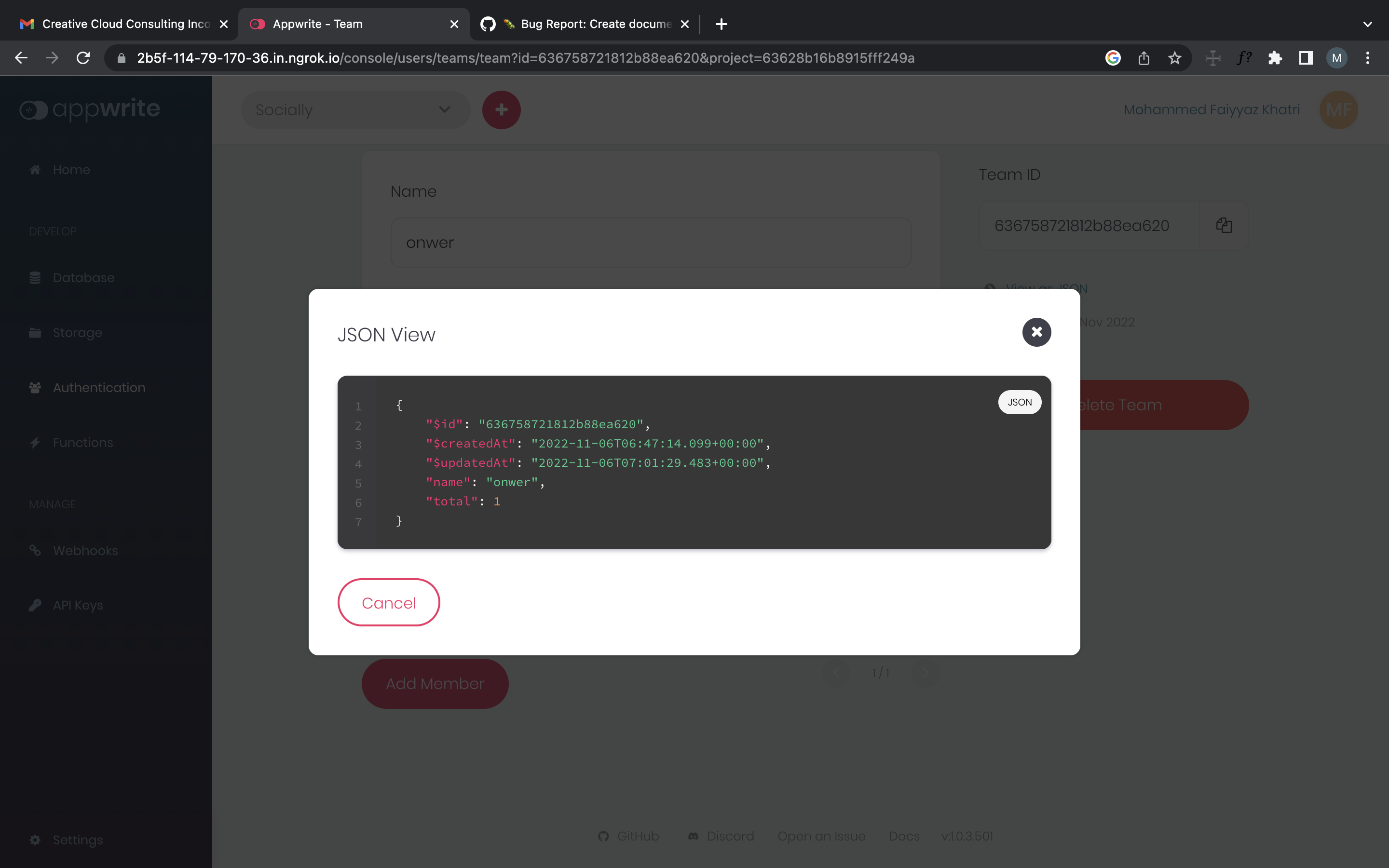Open the Socially project dropdown

354,109
